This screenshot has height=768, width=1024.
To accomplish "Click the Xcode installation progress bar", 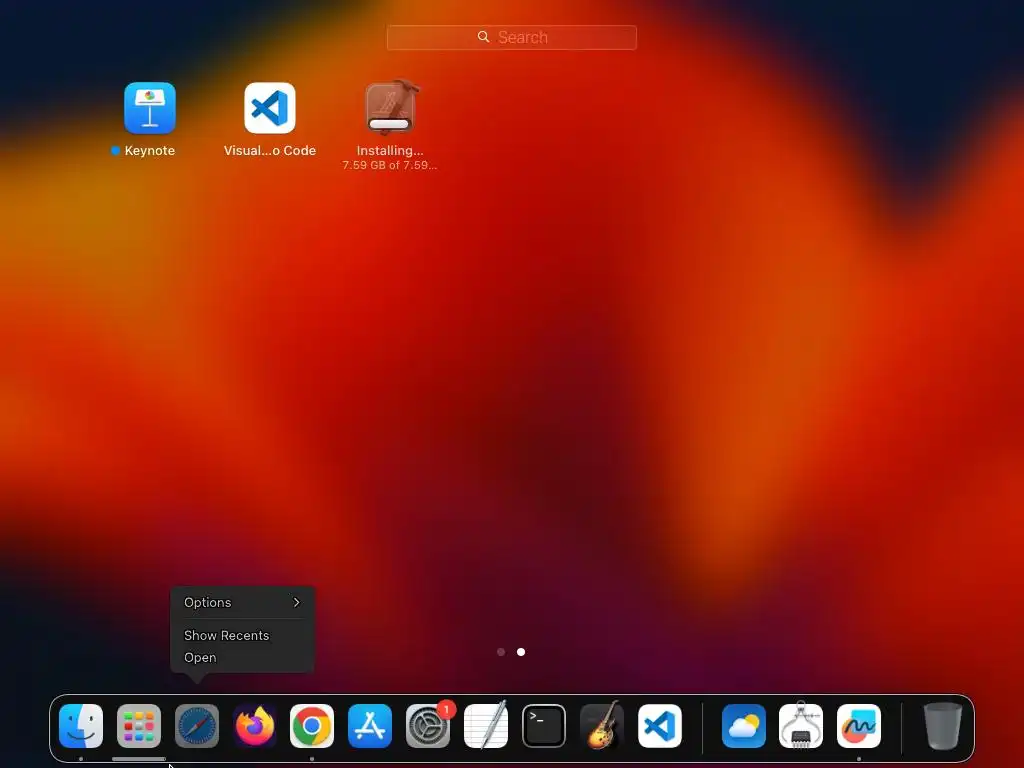I will point(389,123).
